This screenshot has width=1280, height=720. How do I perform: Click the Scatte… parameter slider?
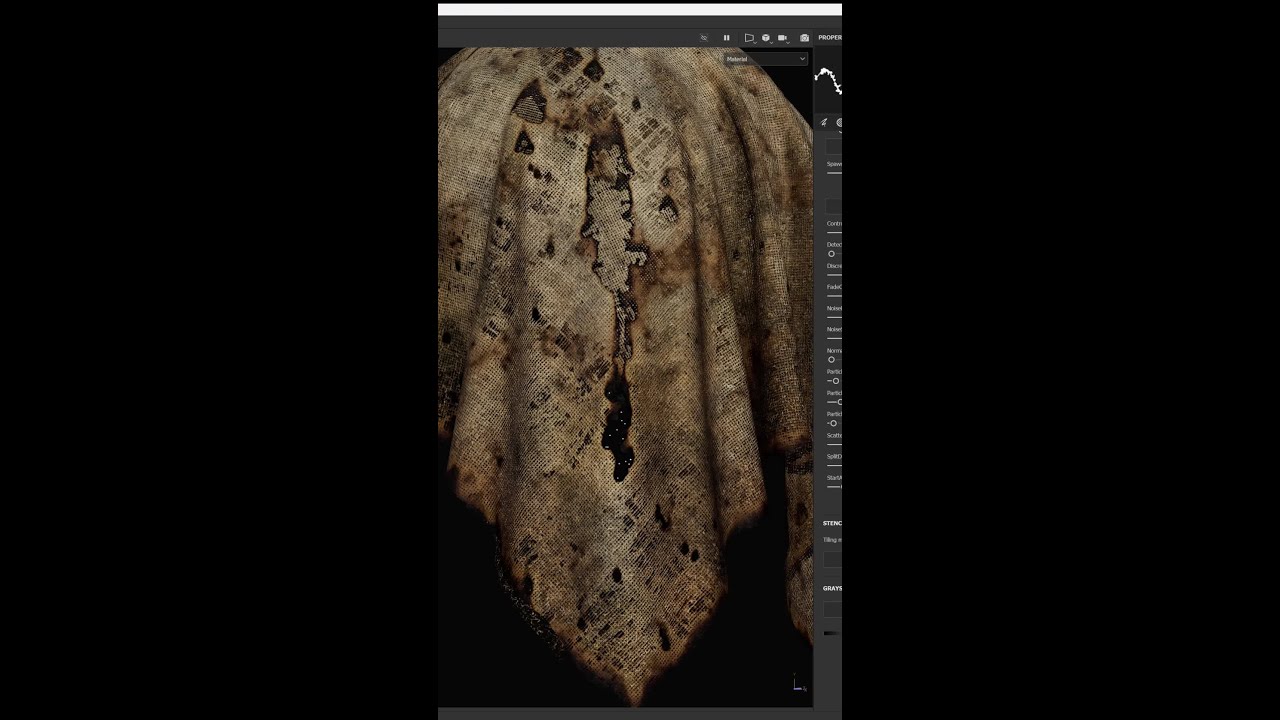[834, 444]
